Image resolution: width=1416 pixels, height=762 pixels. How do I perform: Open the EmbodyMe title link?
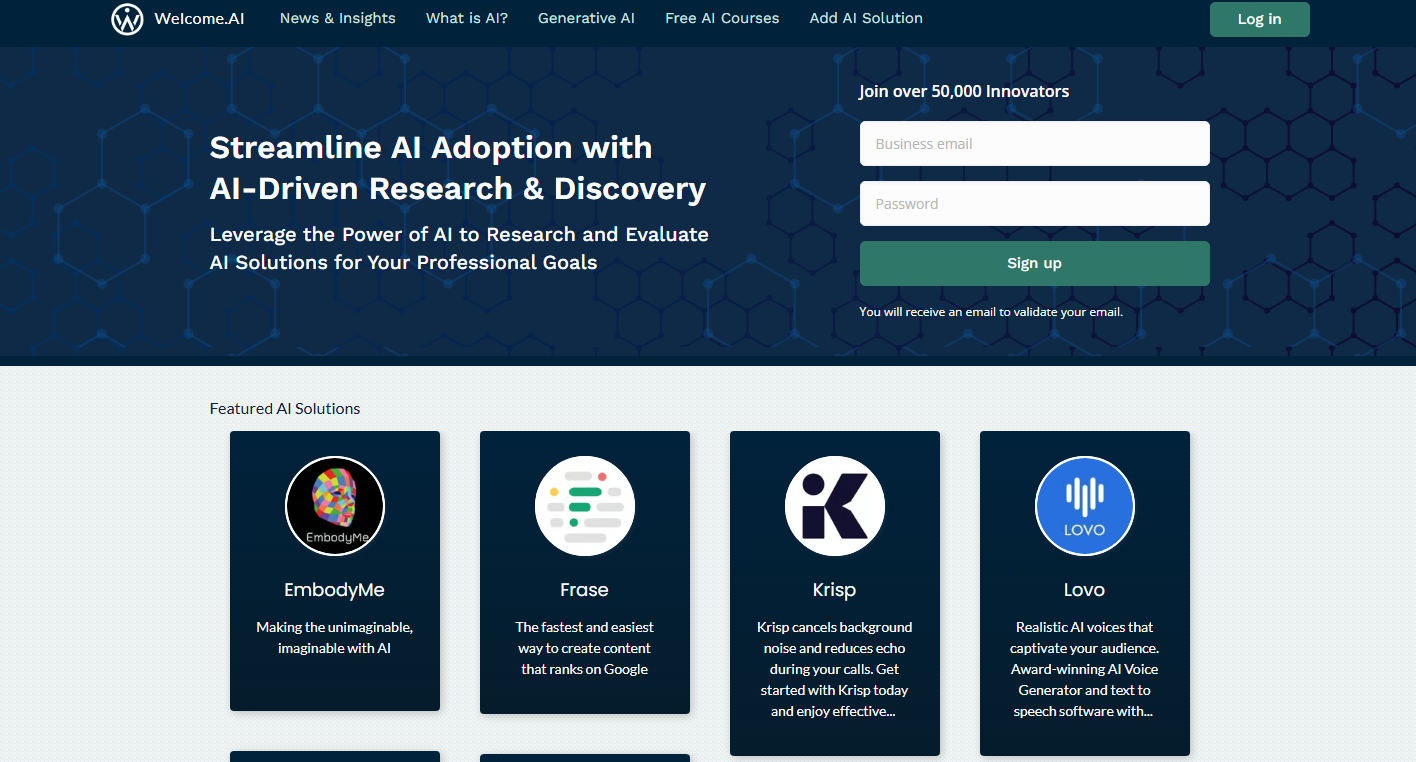(x=335, y=590)
